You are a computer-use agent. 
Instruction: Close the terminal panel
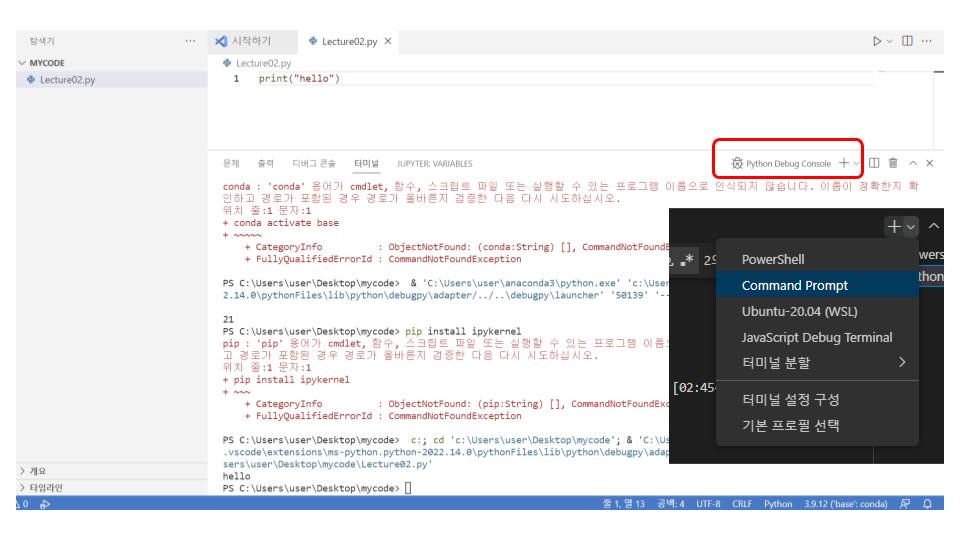point(929,163)
